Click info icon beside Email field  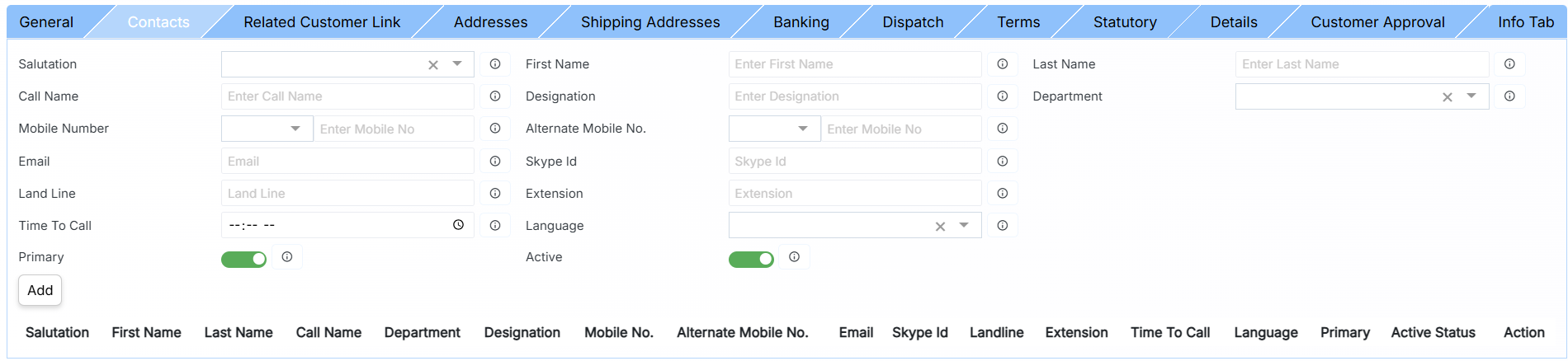[495, 162]
